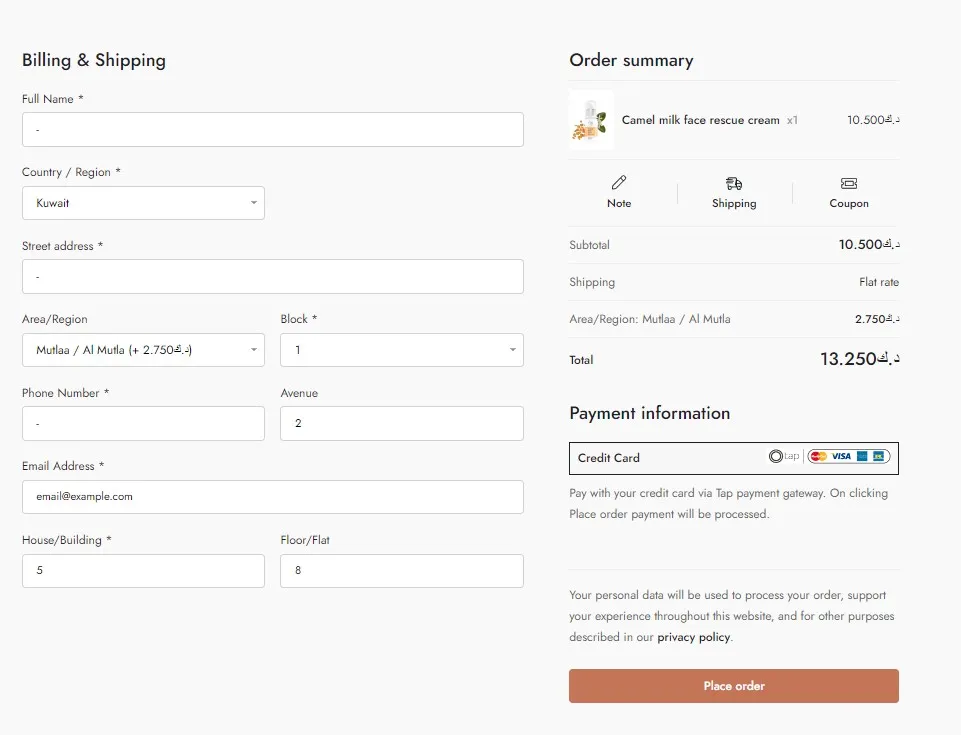Expand the Area/Region dropdown
Viewport: 961px width, 735px height.
[143, 350]
